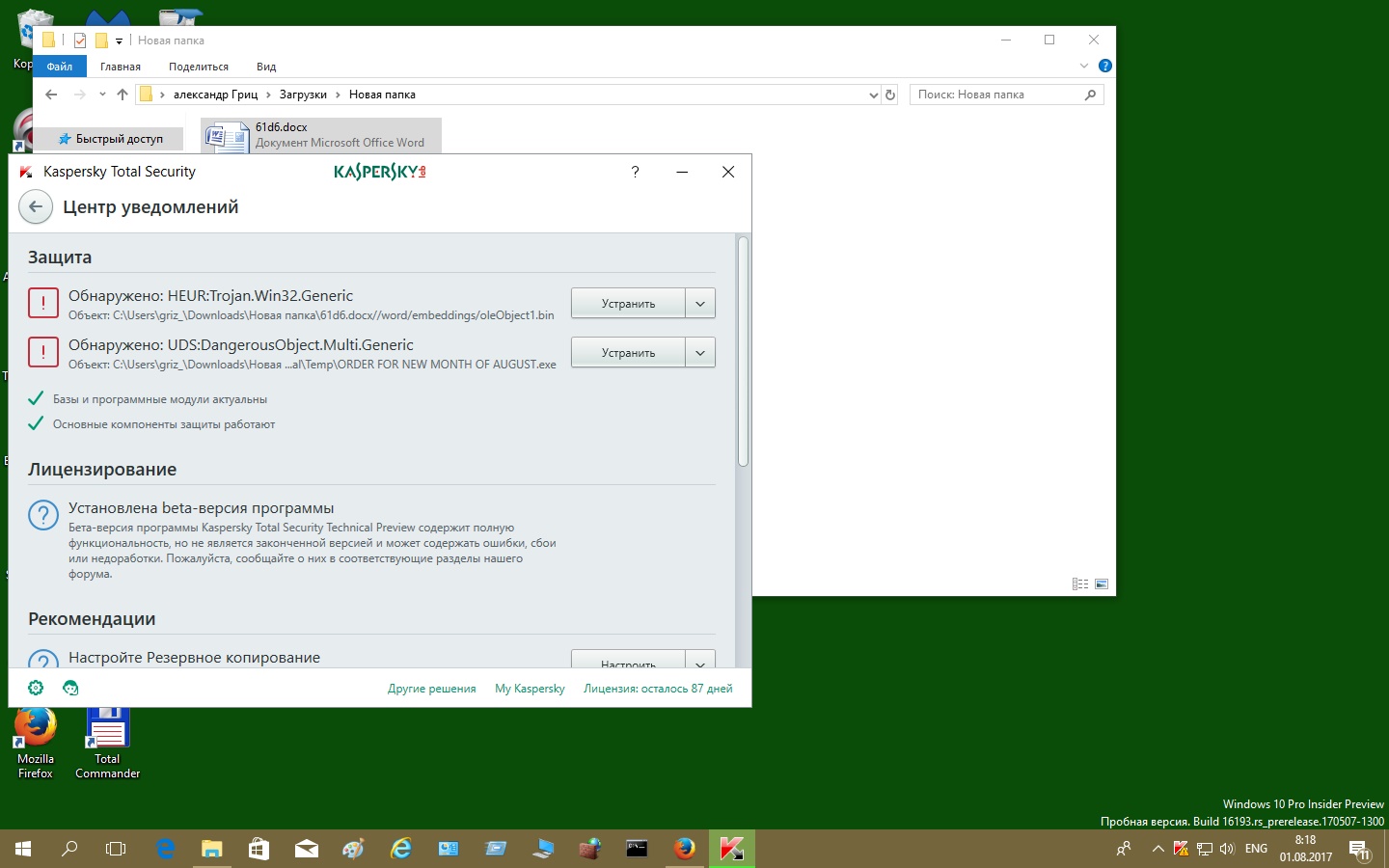Switch Explorer to details view icon
1389x868 pixels.
coord(1080,583)
